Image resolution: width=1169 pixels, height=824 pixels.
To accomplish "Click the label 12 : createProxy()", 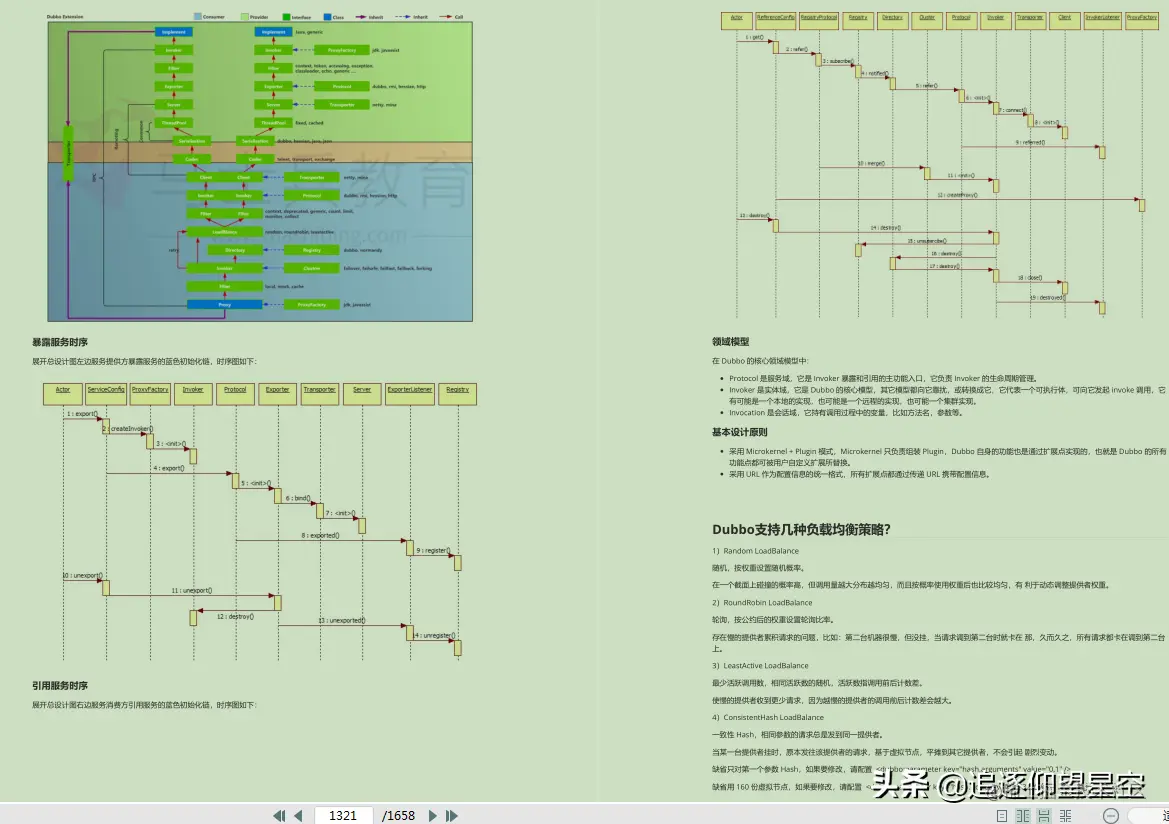I will coord(957,195).
